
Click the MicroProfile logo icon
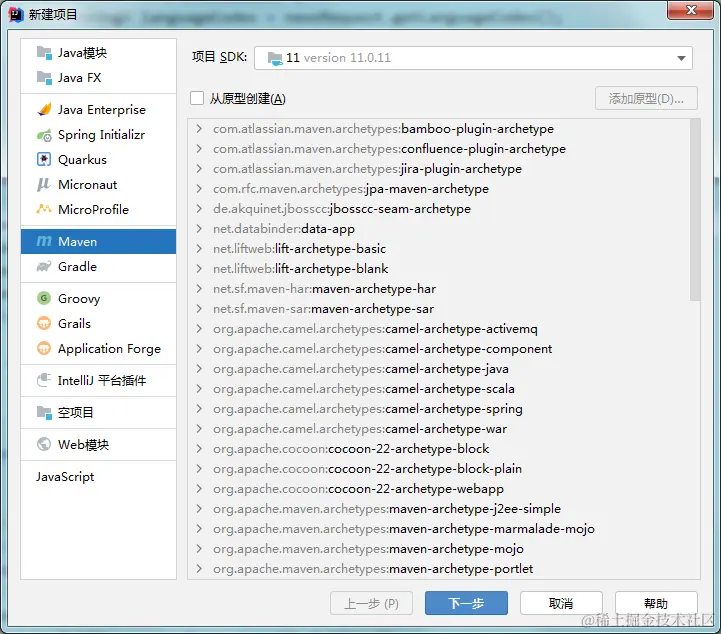coord(44,209)
